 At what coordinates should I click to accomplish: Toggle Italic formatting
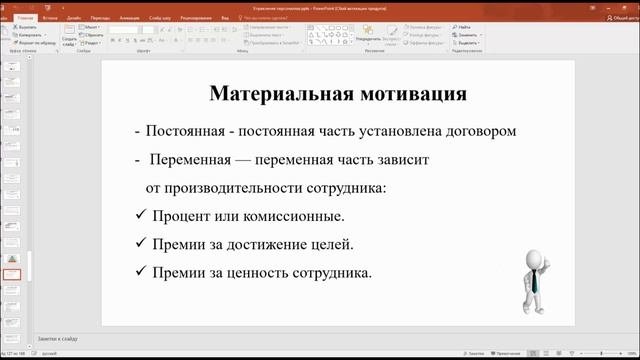[x=120, y=40]
